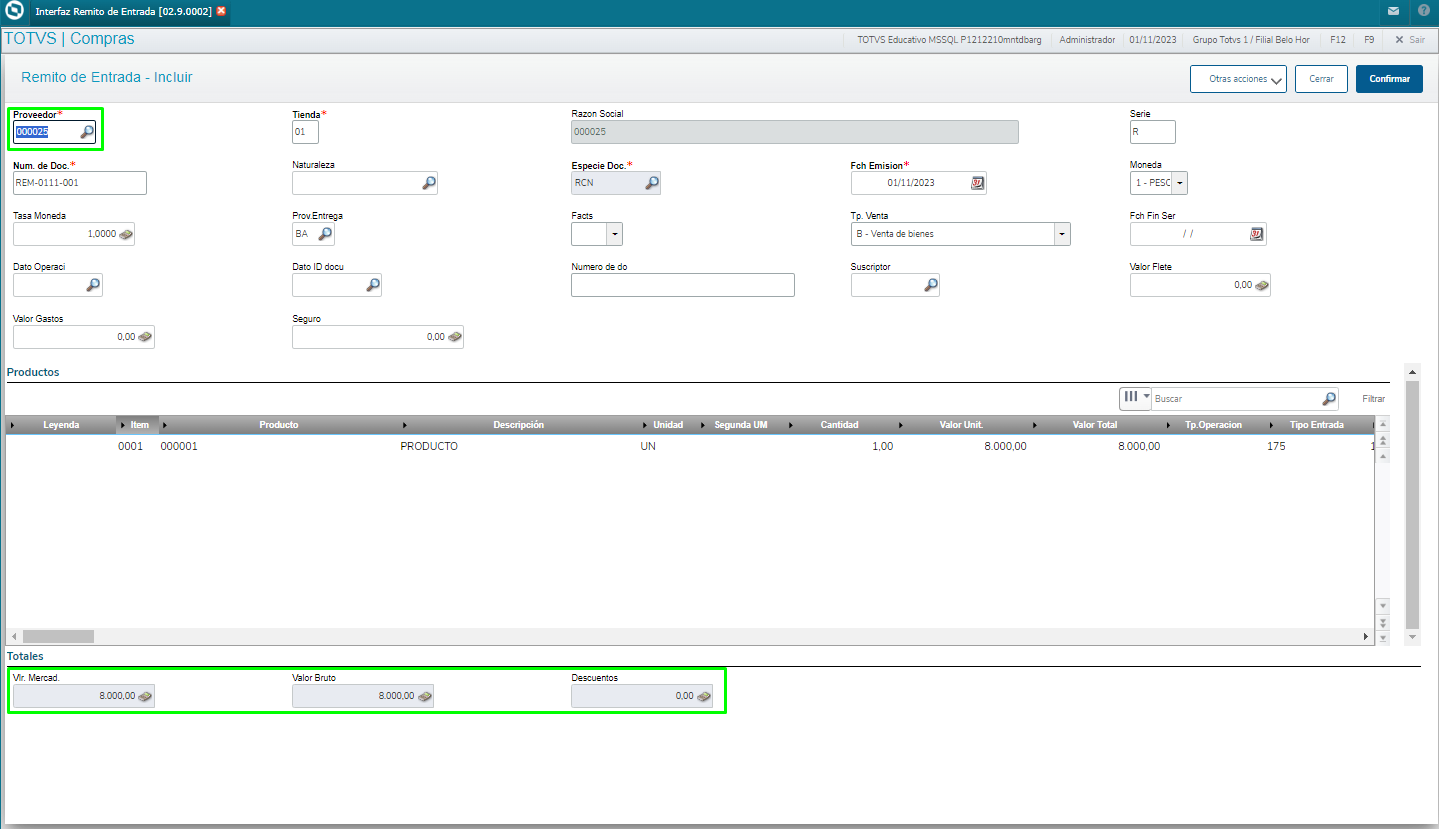This screenshot has height=829, width=1439.
Task: Click the Cerrar button
Action: [1321, 79]
